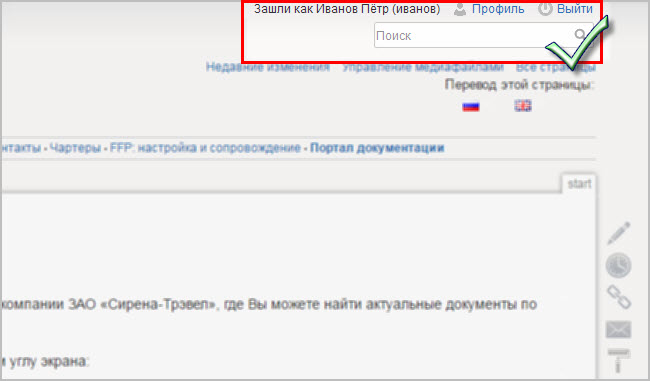Open Портал документации link

(x=377, y=148)
